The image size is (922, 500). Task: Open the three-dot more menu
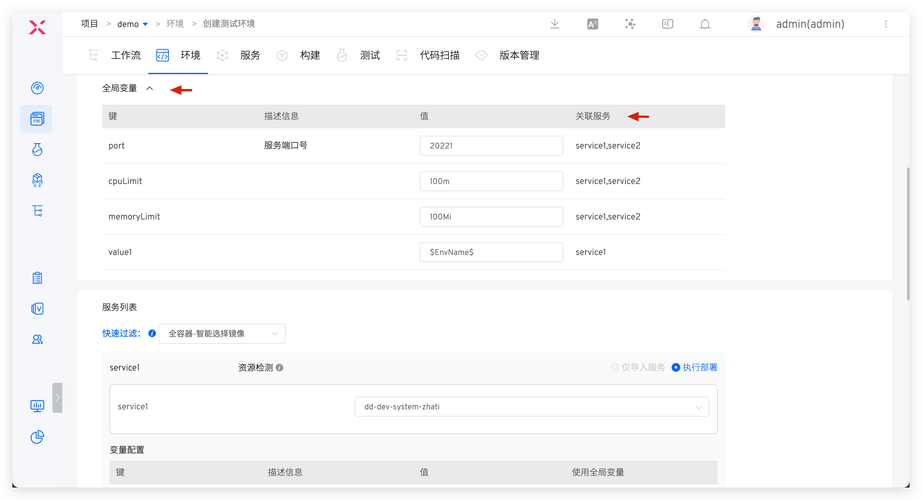[x=886, y=24]
